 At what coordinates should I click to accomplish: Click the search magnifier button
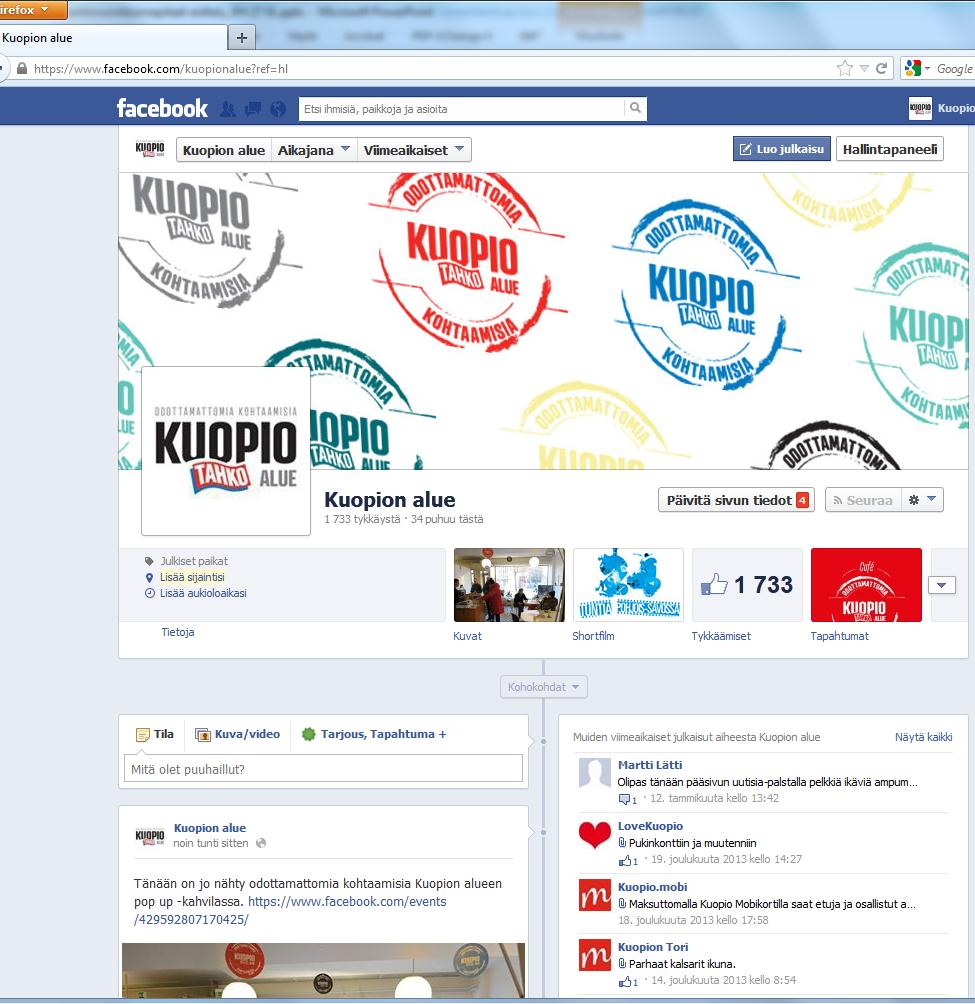(x=635, y=108)
